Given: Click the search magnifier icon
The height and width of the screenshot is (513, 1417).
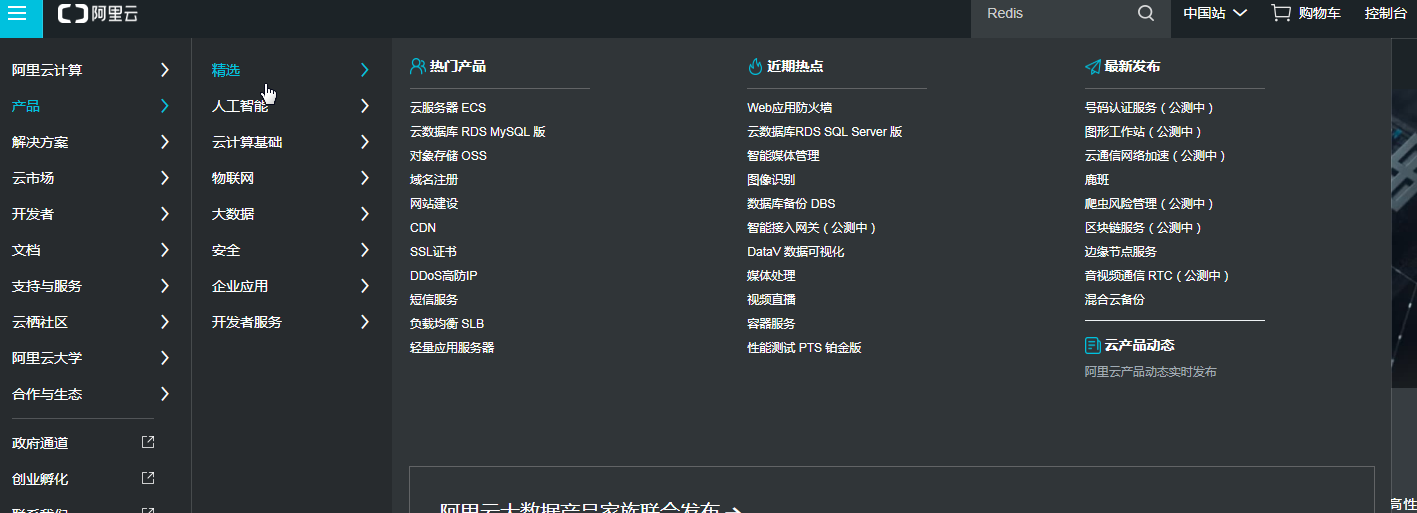Looking at the screenshot, I should (1146, 14).
